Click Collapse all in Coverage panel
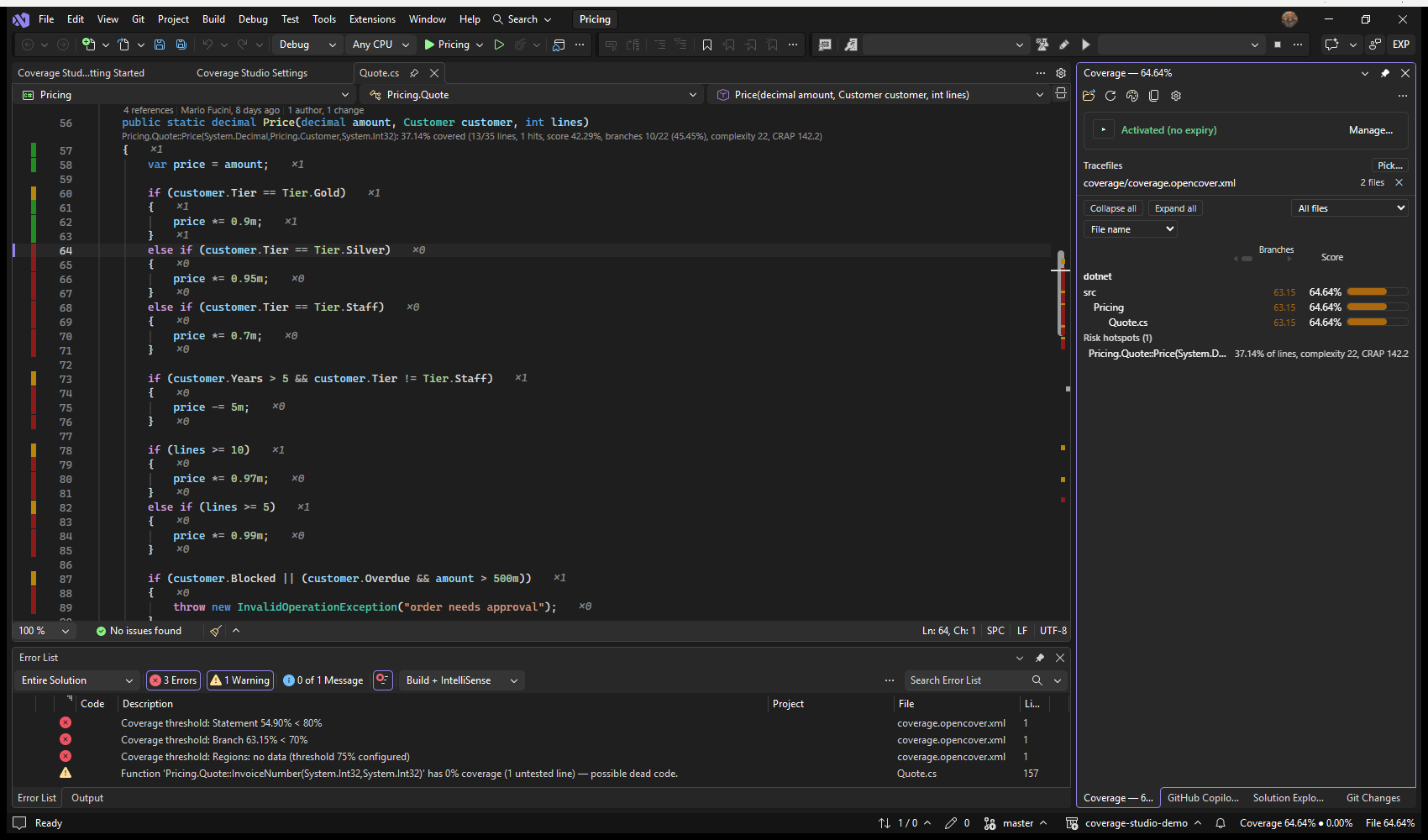This screenshot has height=840, width=1428. [x=1113, y=208]
